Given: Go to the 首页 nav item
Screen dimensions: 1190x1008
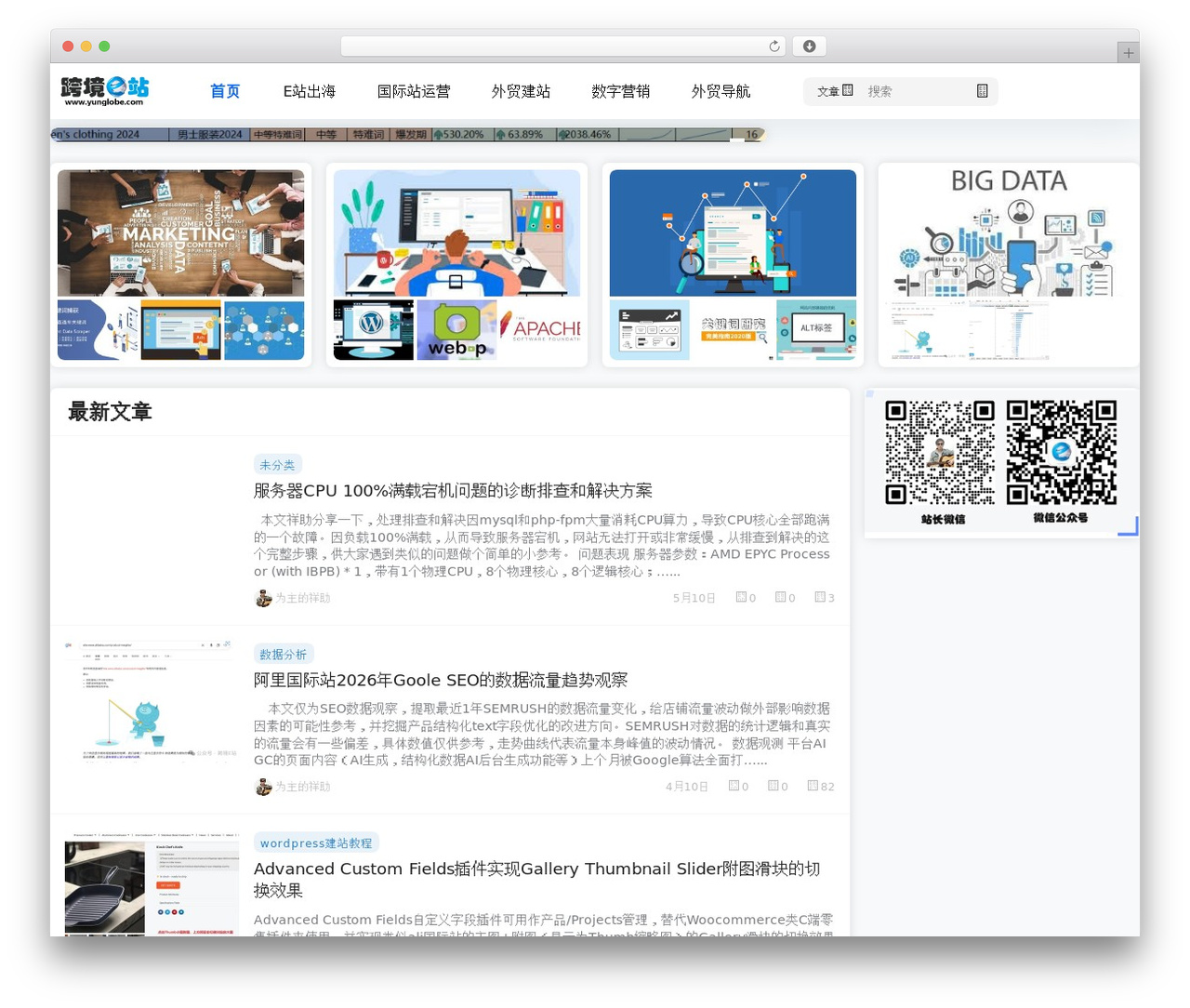Looking at the screenshot, I should [225, 91].
